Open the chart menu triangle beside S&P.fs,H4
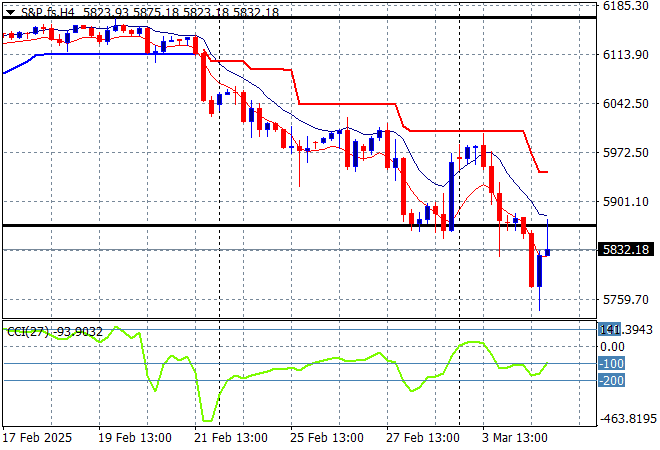 click(10, 12)
